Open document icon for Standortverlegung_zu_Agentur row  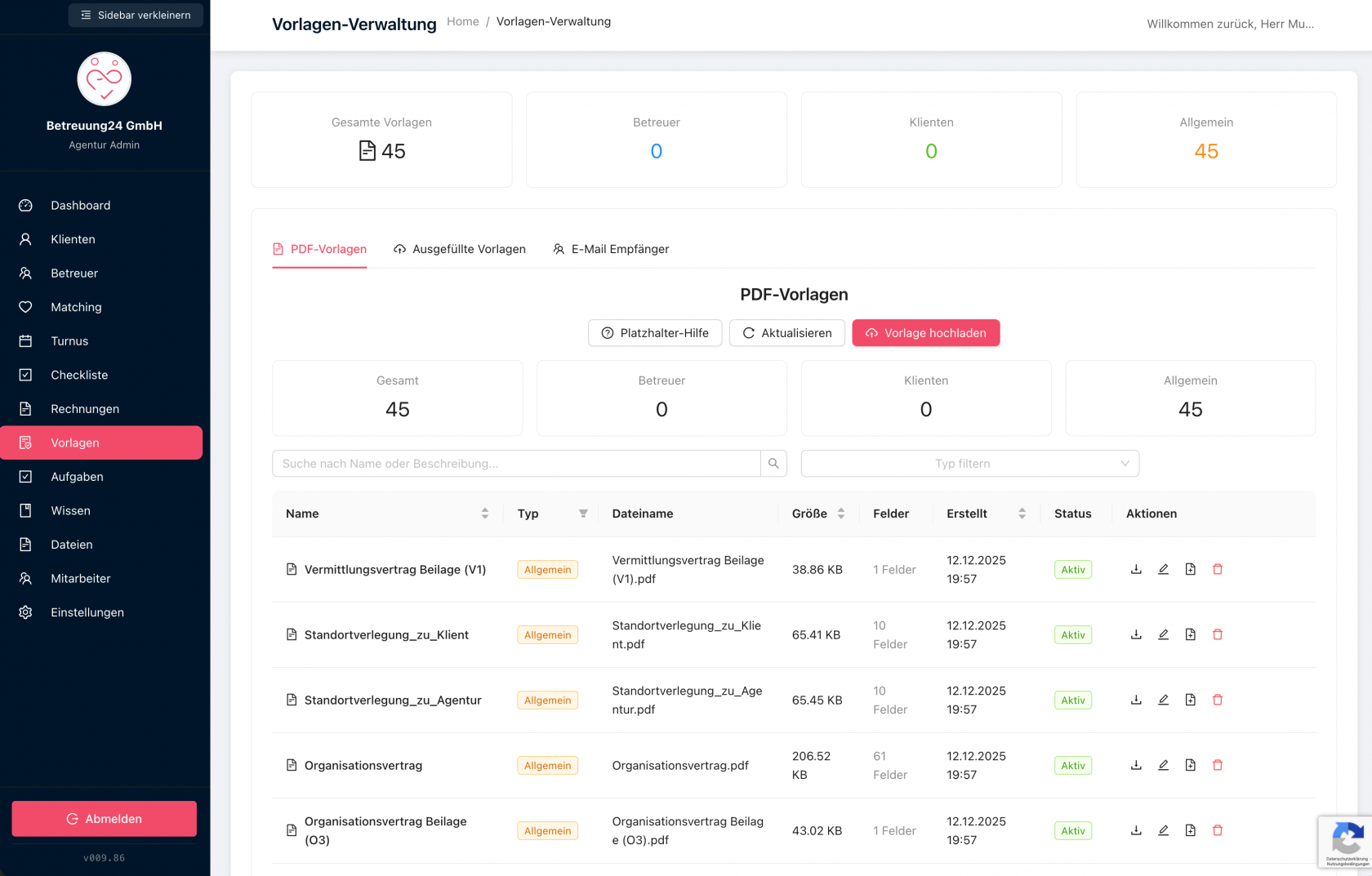[x=1191, y=700]
